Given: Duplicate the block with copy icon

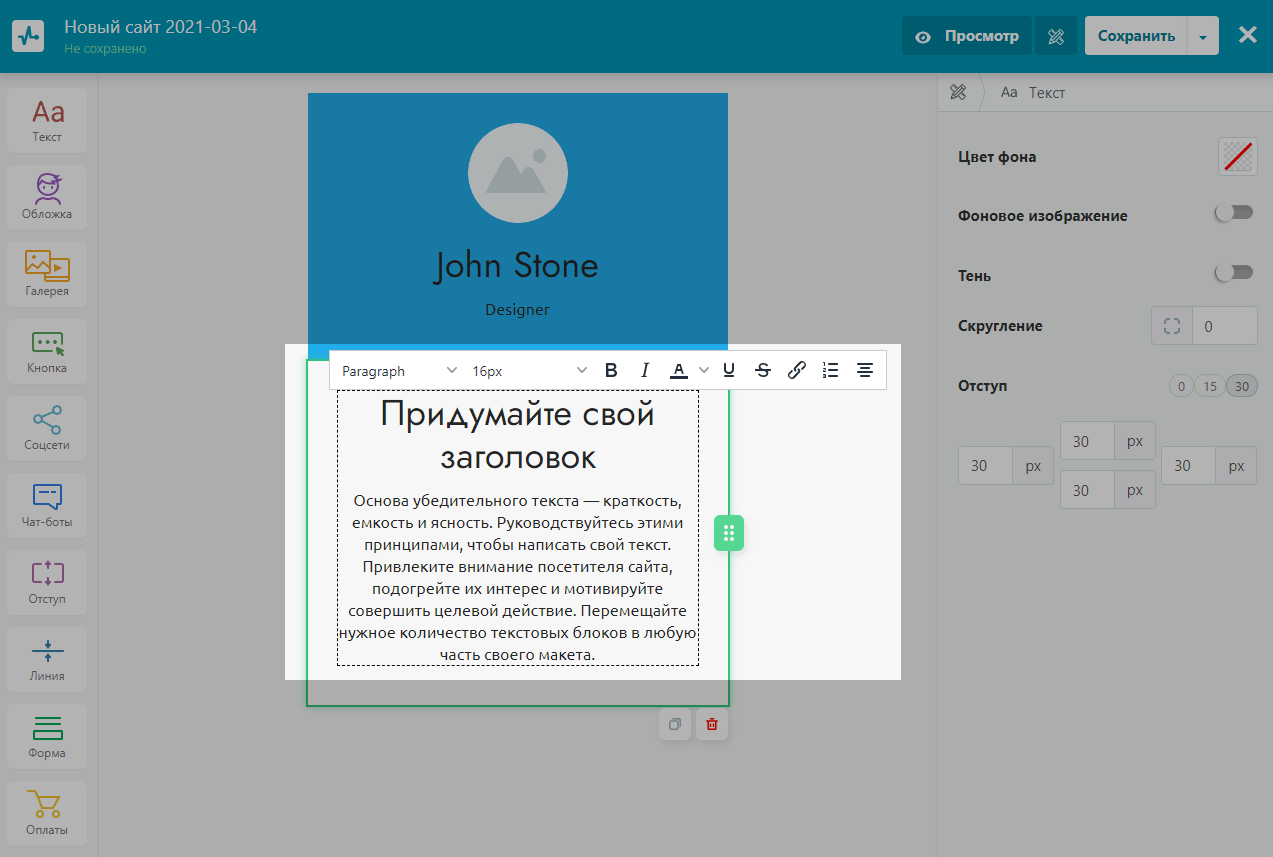Looking at the screenshot, I should pos(675,724).
